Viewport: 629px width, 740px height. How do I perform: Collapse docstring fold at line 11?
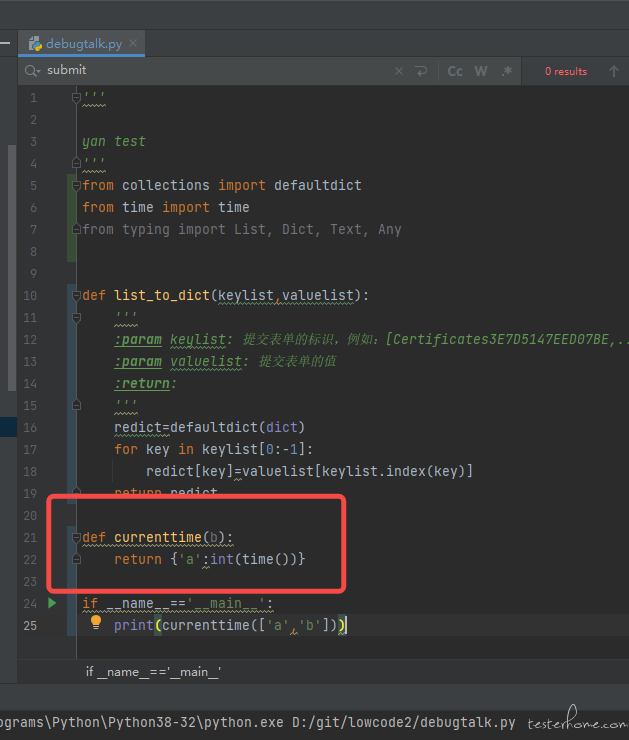[76, 318]
